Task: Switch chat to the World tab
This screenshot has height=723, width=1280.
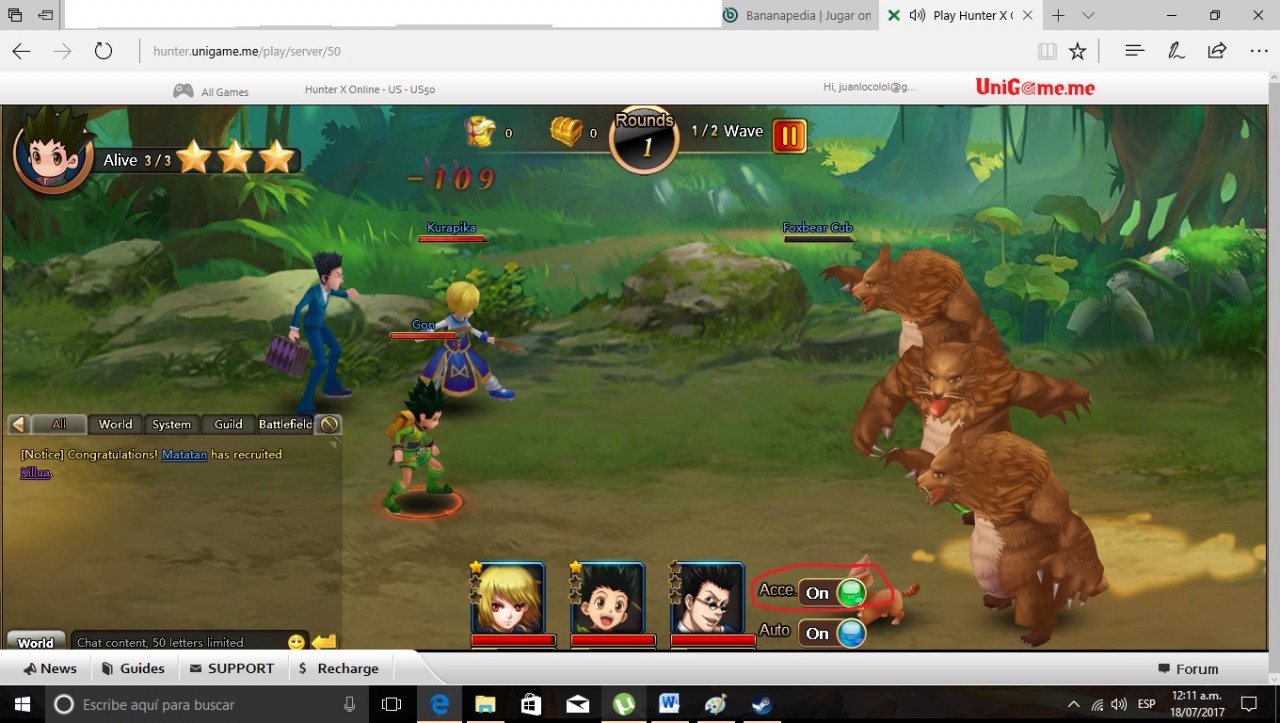Action: click(116, 424)
